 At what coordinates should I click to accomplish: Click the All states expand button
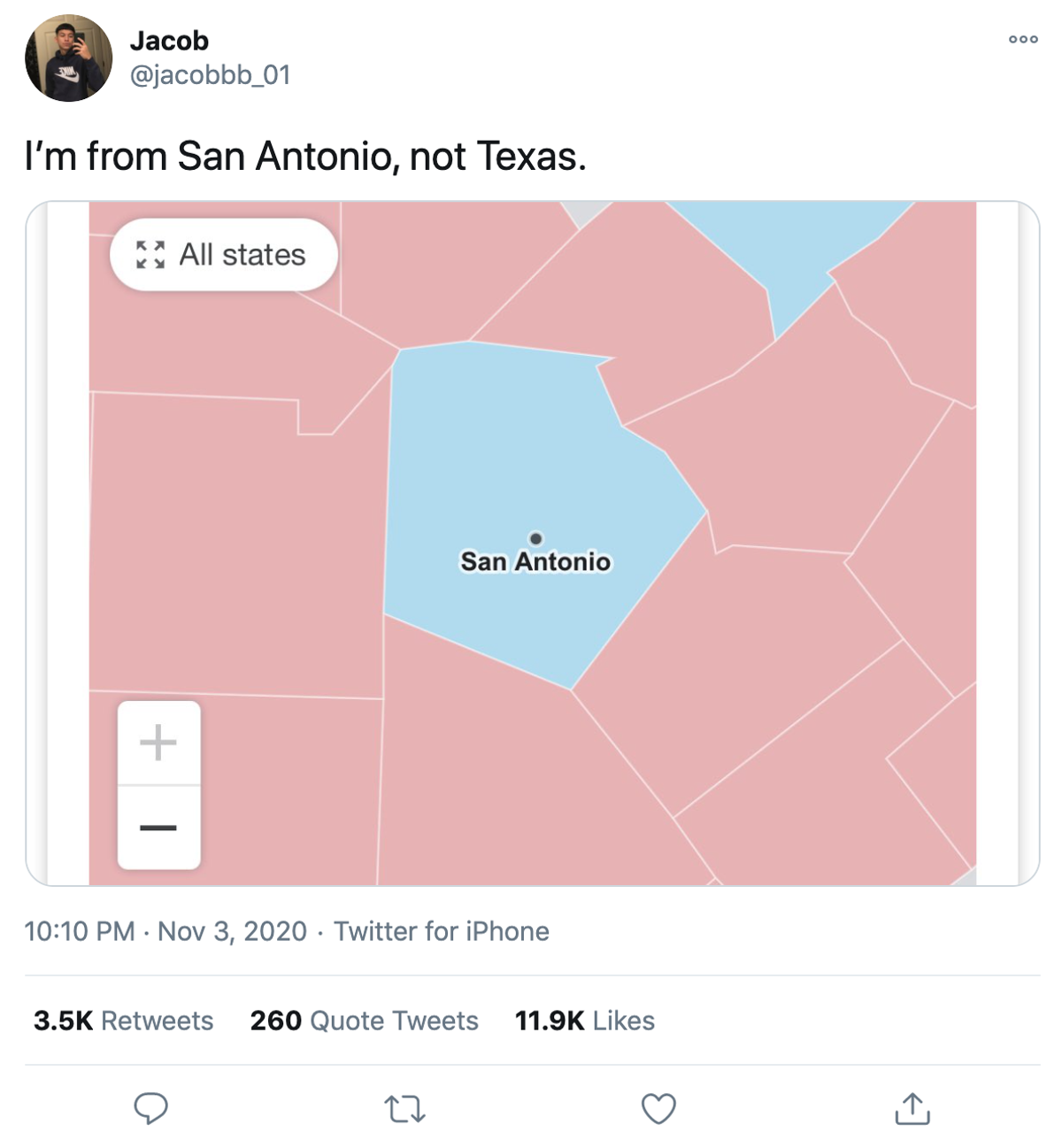(224, 255)
